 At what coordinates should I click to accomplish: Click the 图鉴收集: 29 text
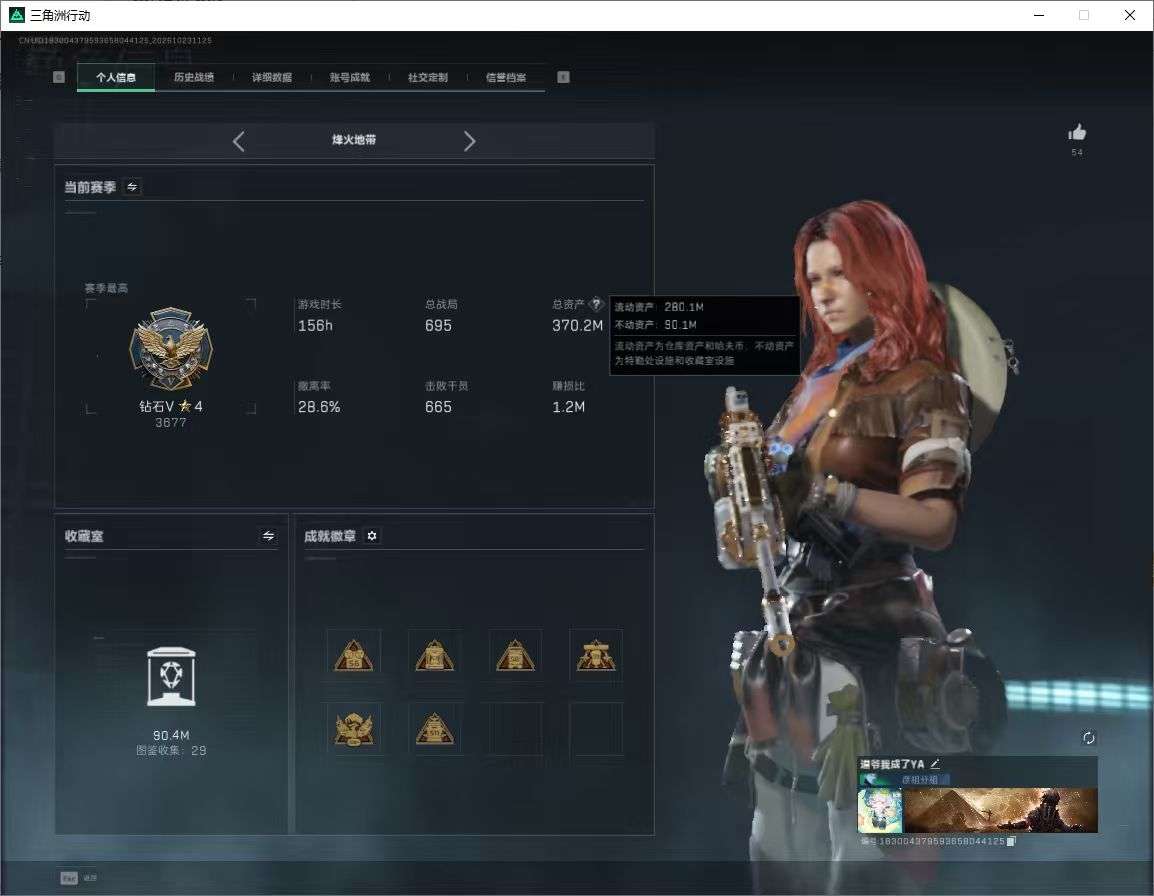(x=171, y=750)
